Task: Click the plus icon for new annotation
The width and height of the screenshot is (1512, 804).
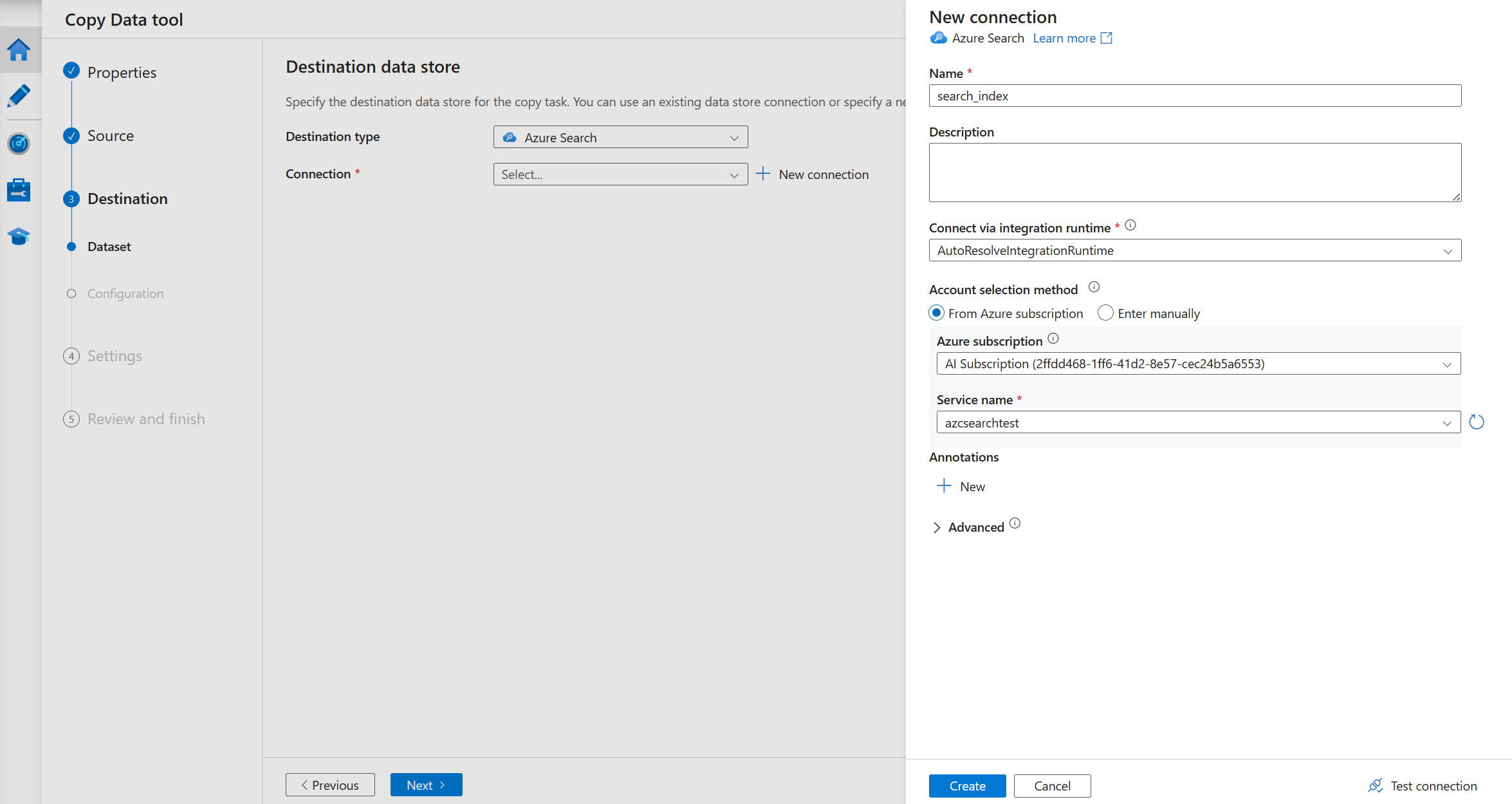Action: [x=944, y=486]
